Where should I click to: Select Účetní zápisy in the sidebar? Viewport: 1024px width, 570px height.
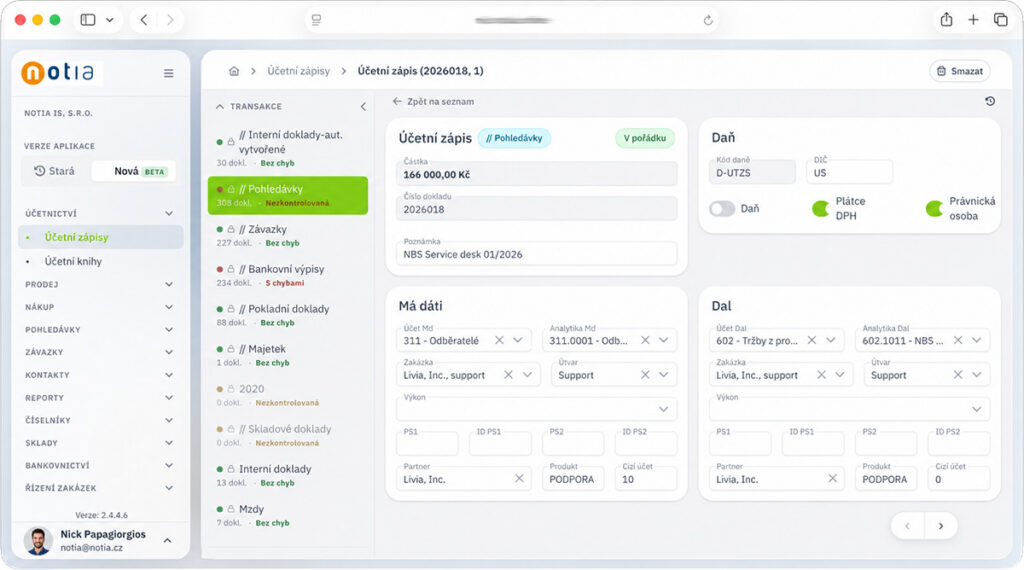[101, 237]
